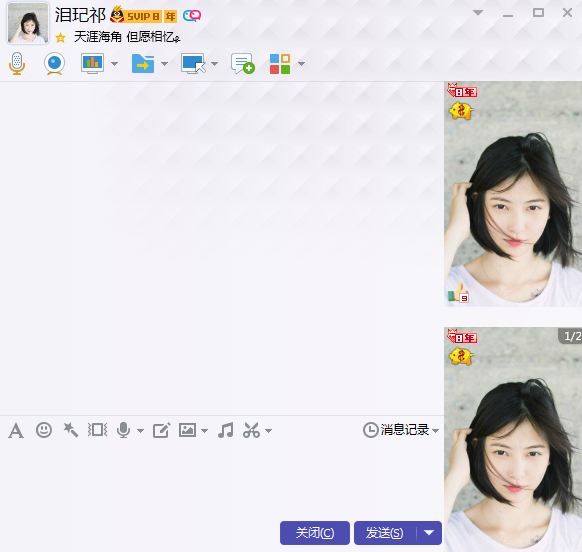Expand the send picture dropdown arrow
The image size is (582, 552).
[205, 431]
